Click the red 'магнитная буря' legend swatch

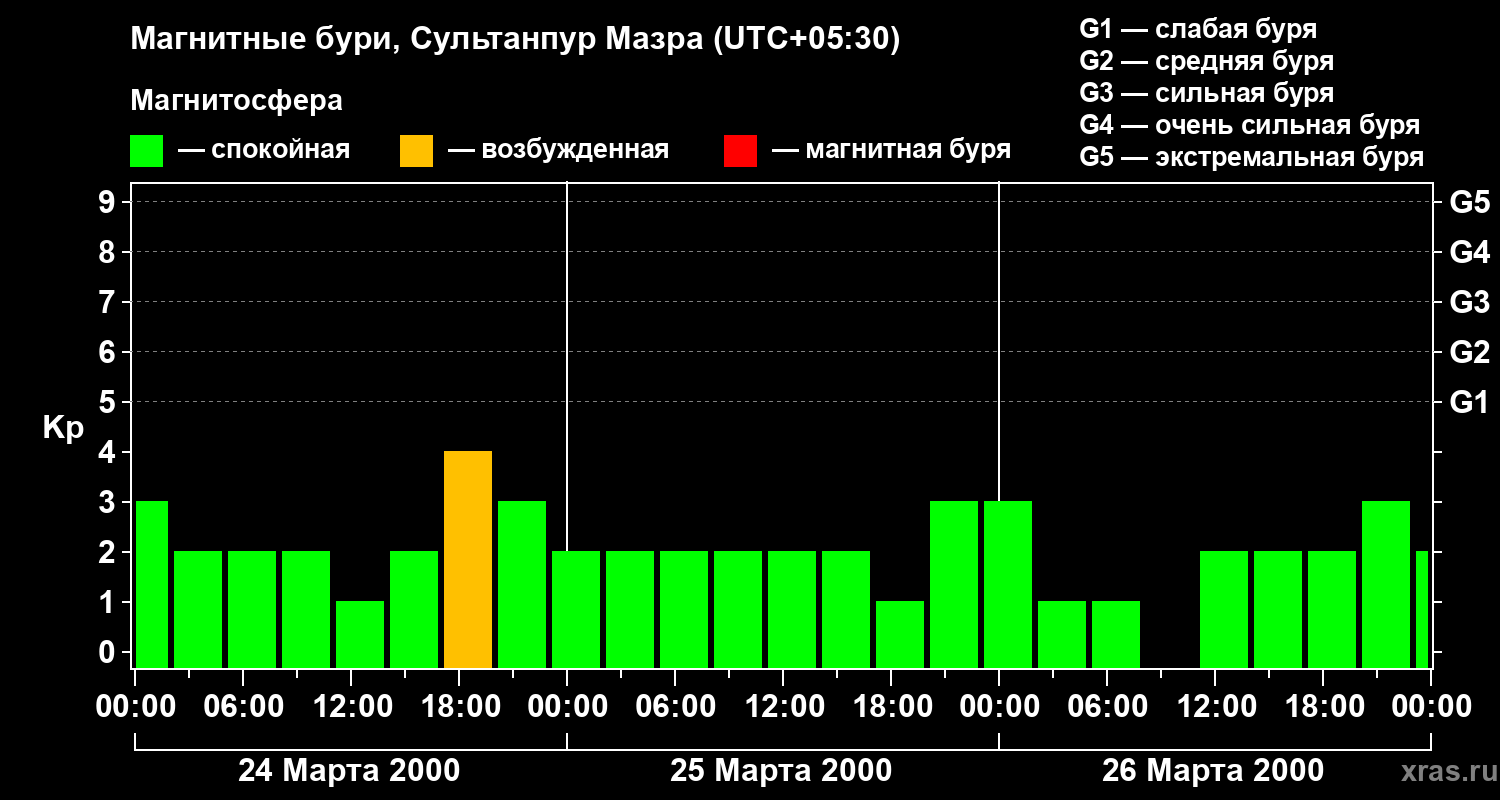[741, 150]
